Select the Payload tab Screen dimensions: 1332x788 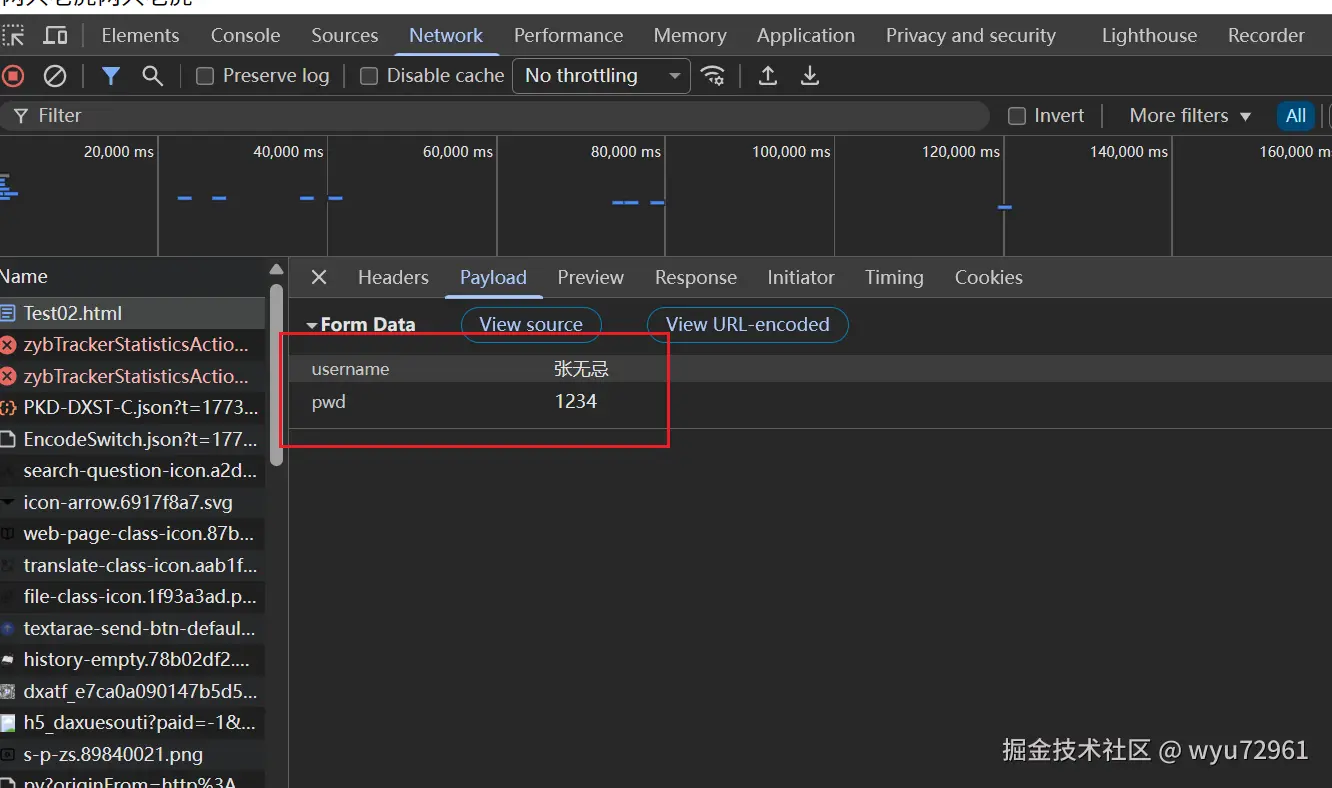493,278
